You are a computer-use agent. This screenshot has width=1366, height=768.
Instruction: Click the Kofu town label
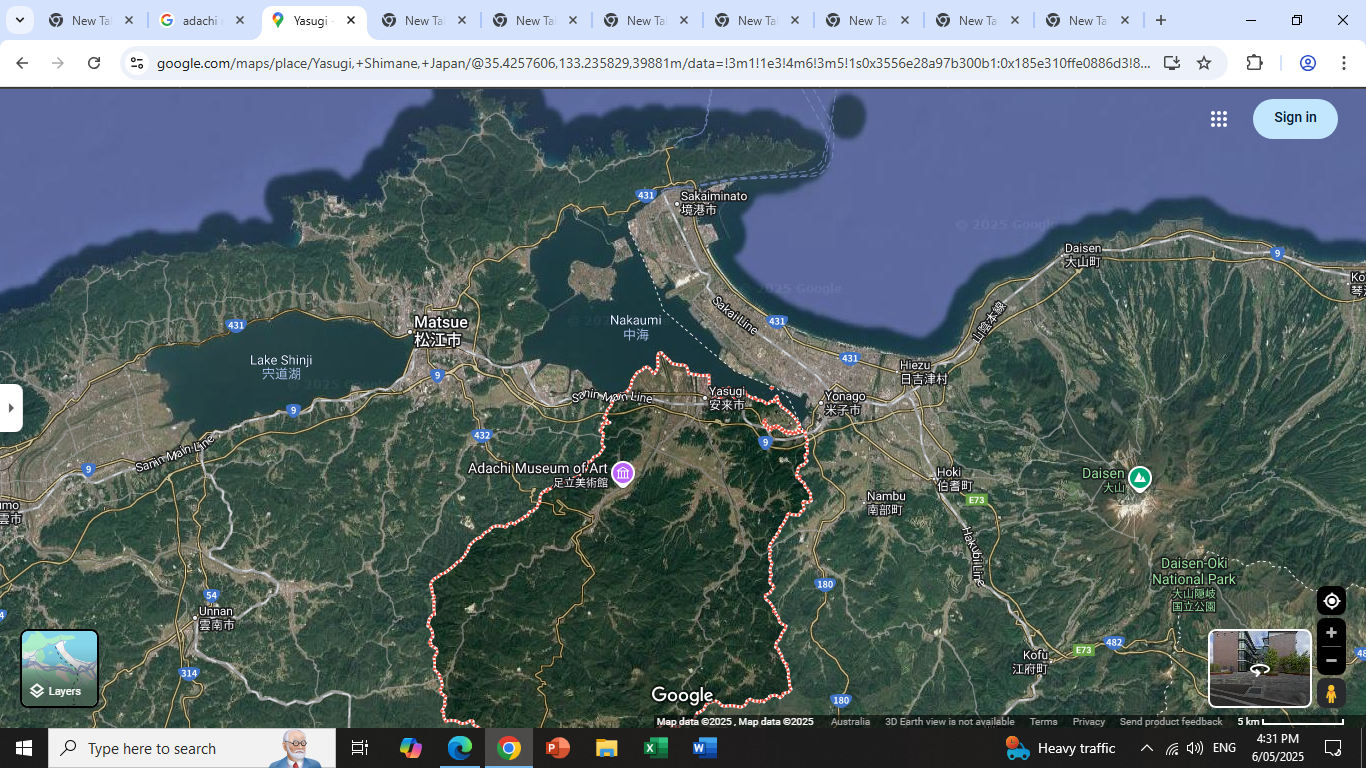click(1033, 662)
